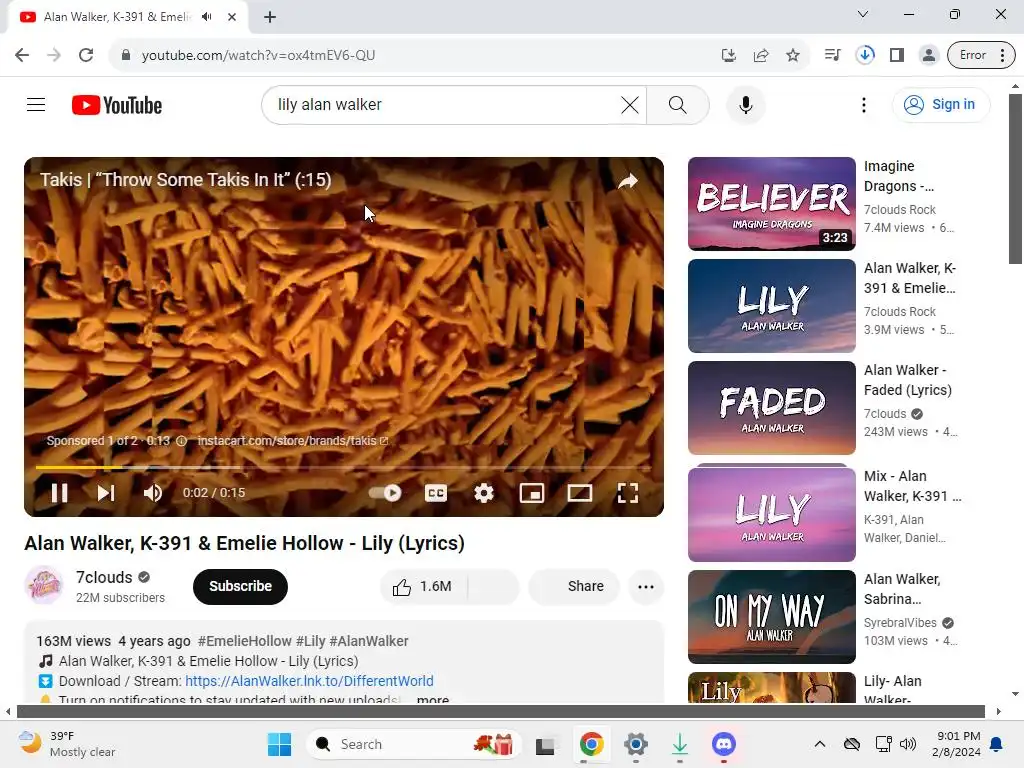Search with your voice microphone button
This screenshot has height=768, width=1024.
point(745,104)
